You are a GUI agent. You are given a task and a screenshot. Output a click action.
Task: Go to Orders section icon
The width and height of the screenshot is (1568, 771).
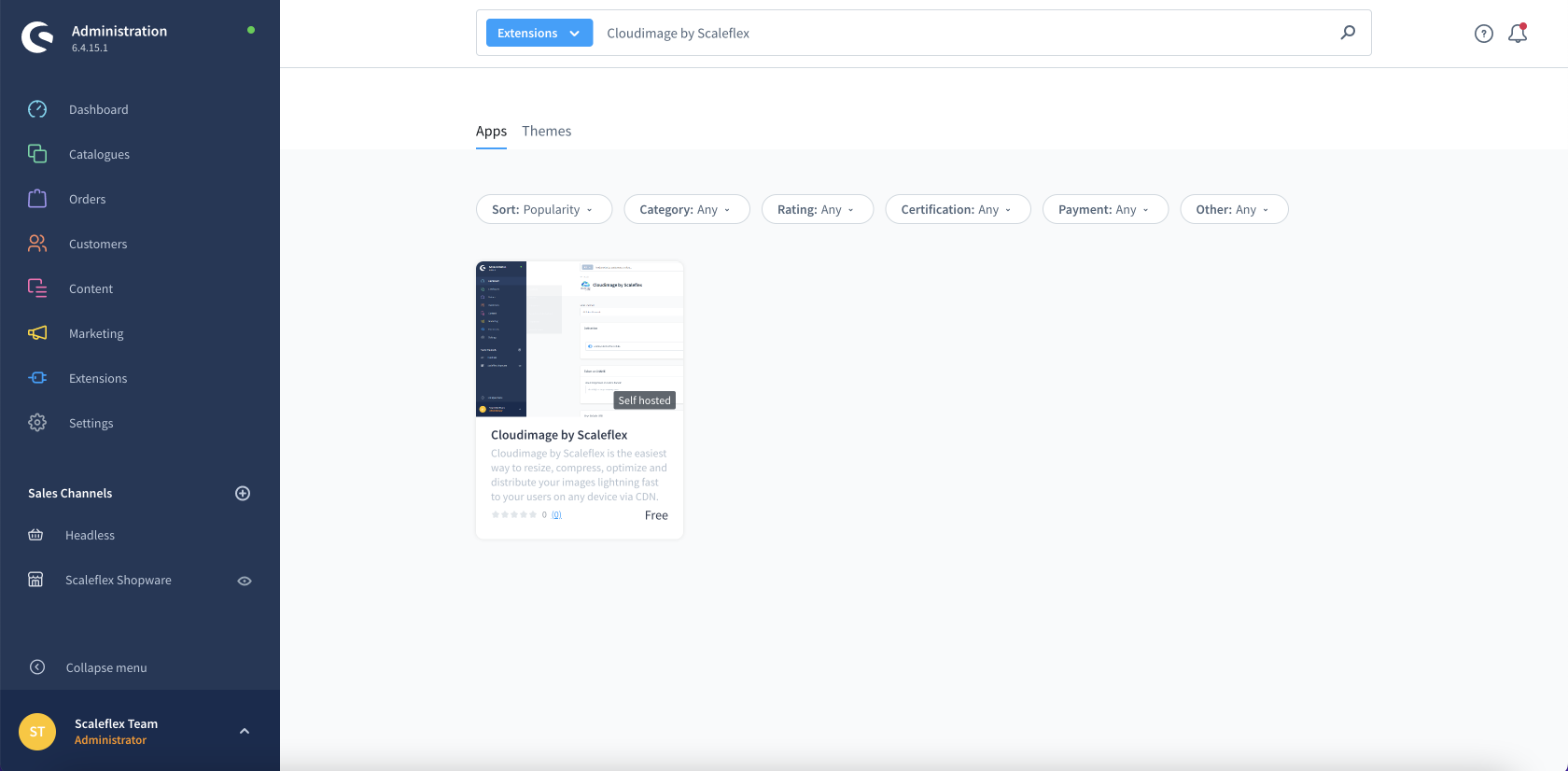(37, 199)
